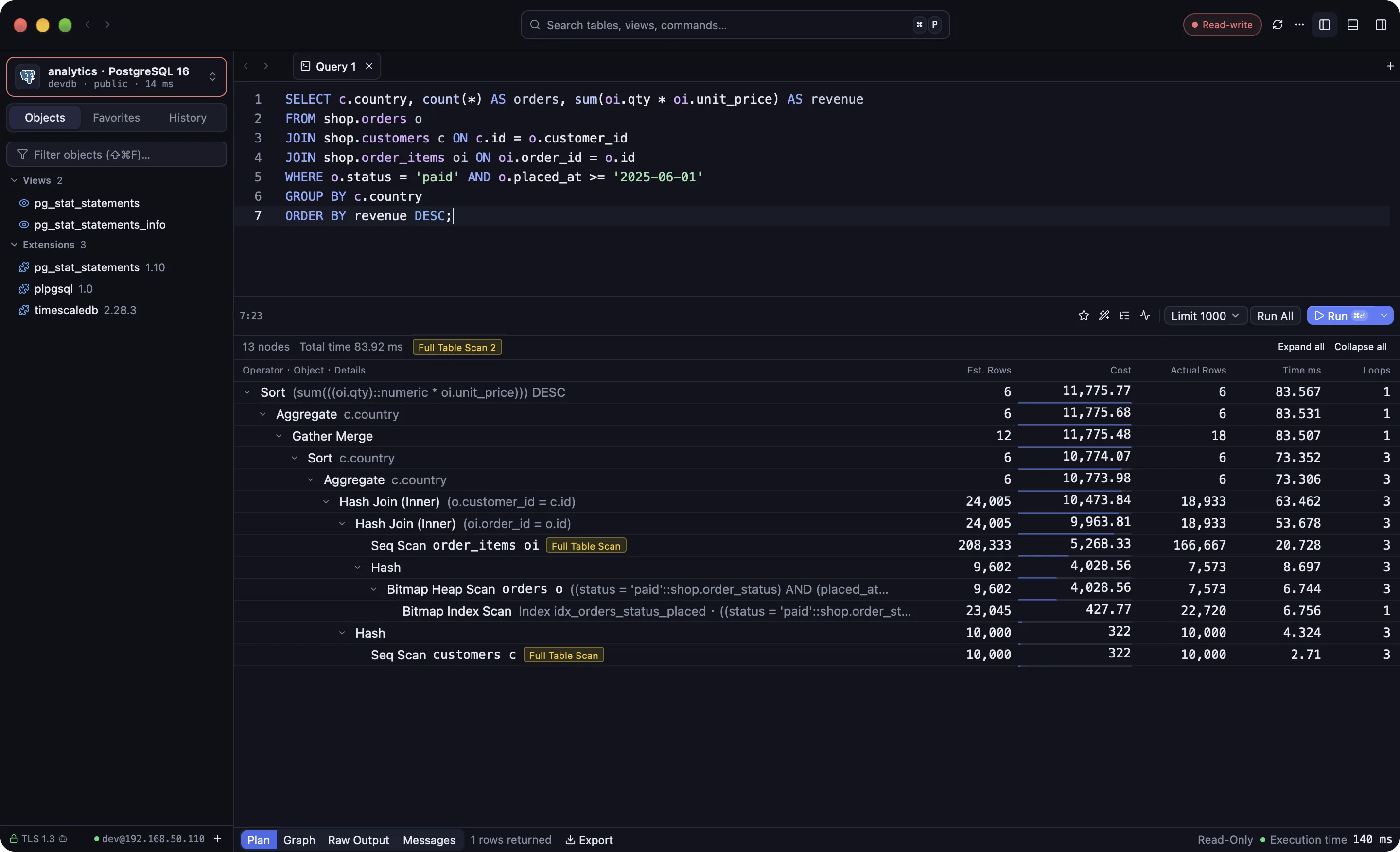Toggle the Read-write mode badge
Image resolution: width=1400 pixels, height=852 pixels.
1222,25
